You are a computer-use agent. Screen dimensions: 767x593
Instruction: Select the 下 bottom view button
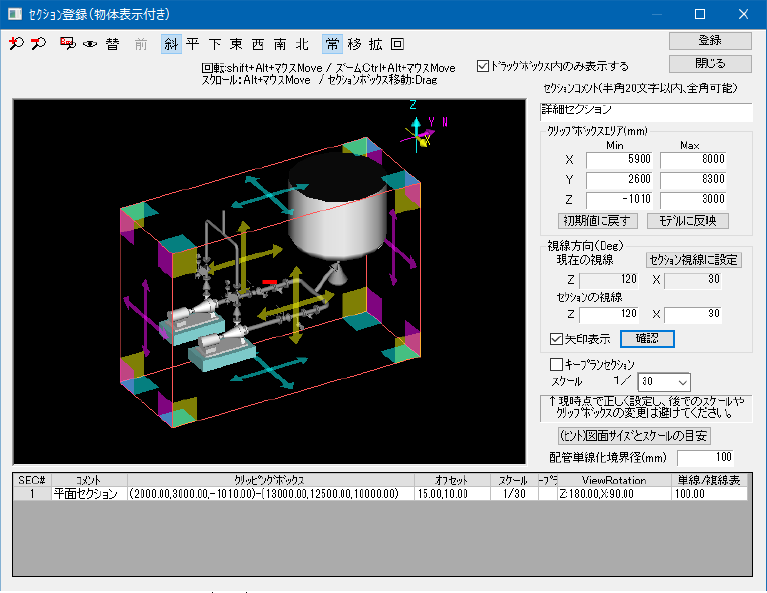215,44
